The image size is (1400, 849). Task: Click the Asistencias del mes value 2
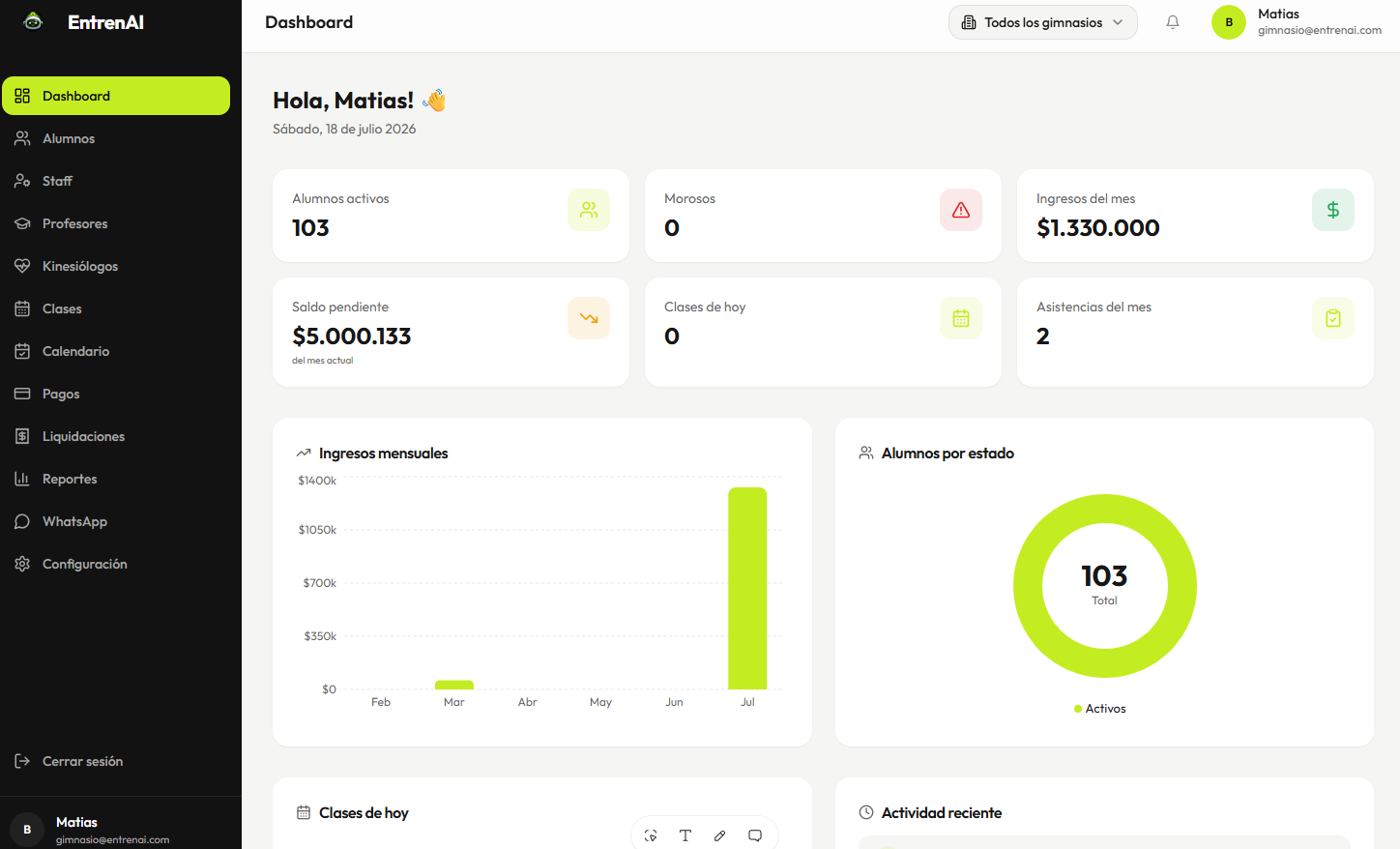(1042, 337)
